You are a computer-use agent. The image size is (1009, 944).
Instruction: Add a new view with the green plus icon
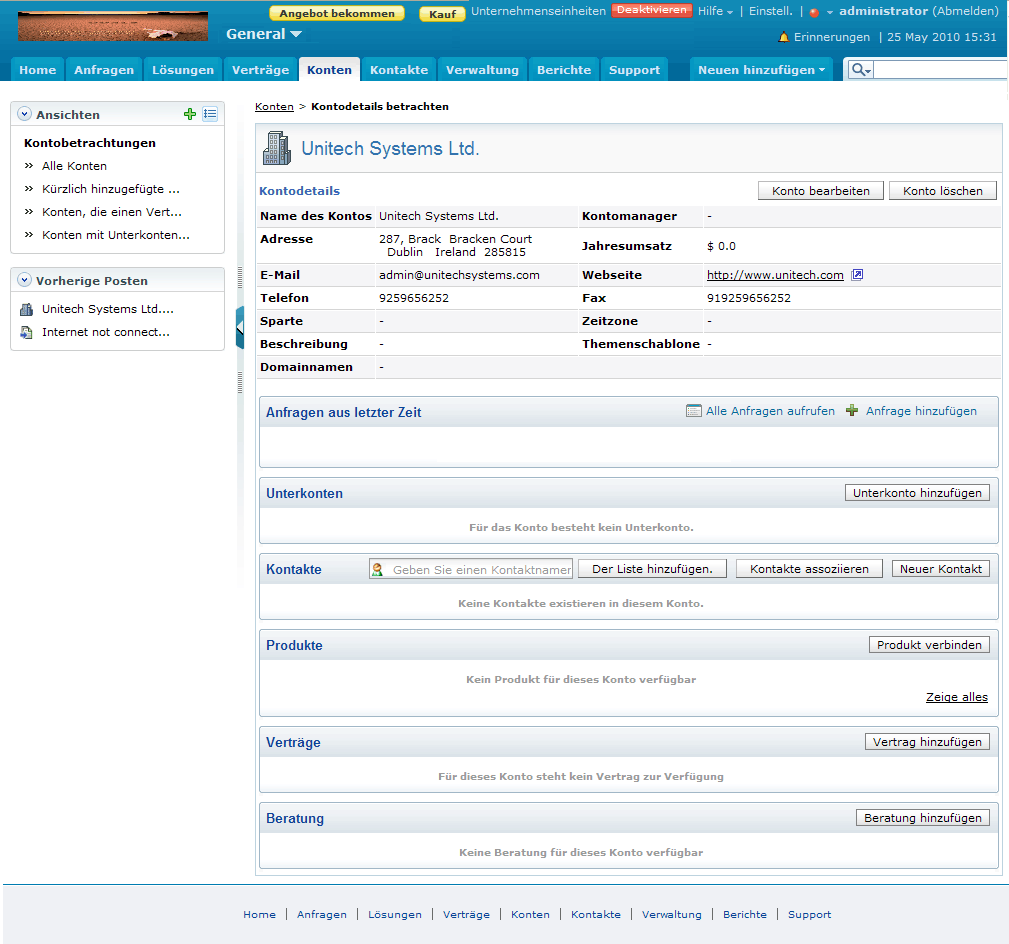(190, 114)
